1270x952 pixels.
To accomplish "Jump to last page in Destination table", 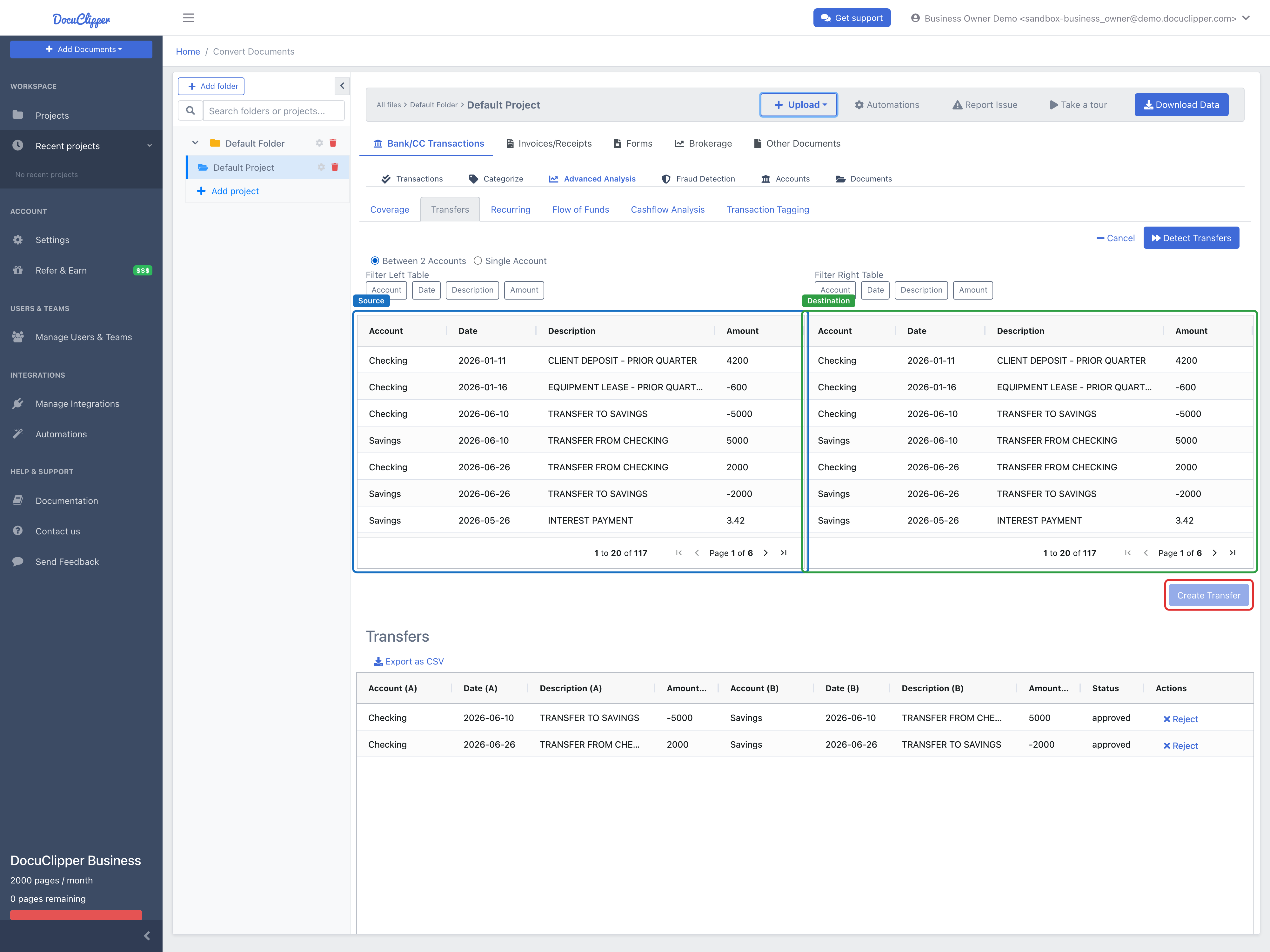I will [1232, 552].
